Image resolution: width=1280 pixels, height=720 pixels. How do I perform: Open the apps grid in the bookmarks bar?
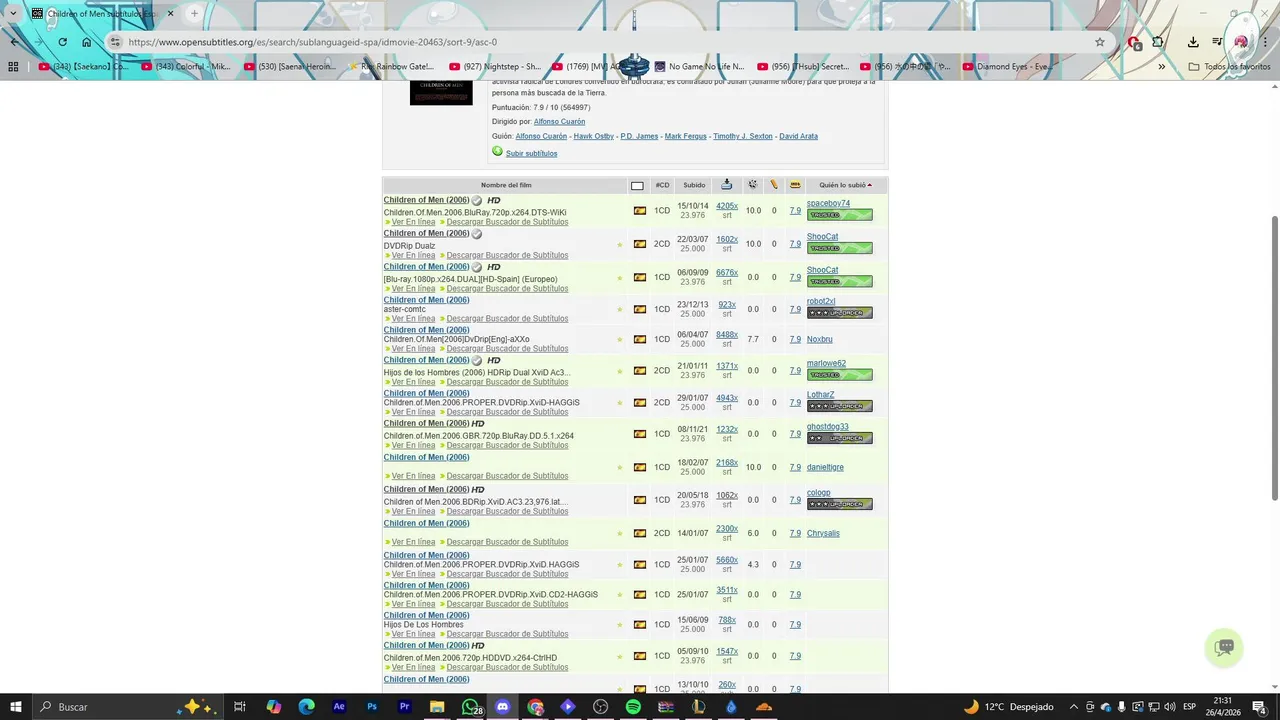13,67
